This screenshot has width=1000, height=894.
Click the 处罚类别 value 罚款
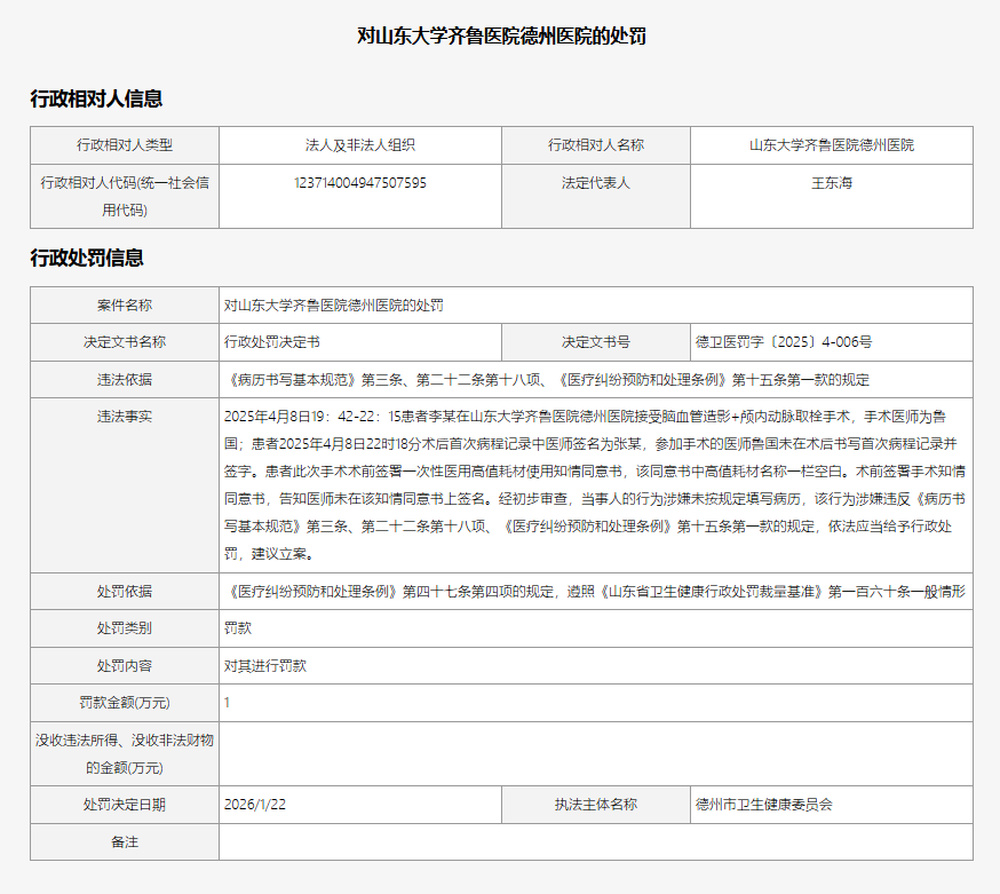[237, 629]
